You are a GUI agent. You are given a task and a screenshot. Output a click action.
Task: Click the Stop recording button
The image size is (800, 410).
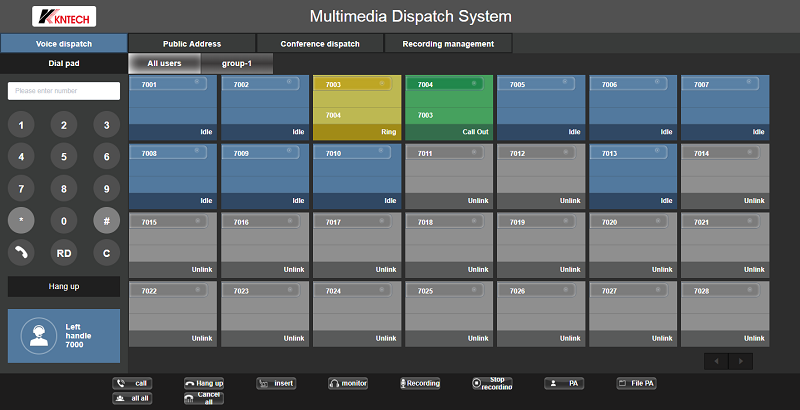492,383
